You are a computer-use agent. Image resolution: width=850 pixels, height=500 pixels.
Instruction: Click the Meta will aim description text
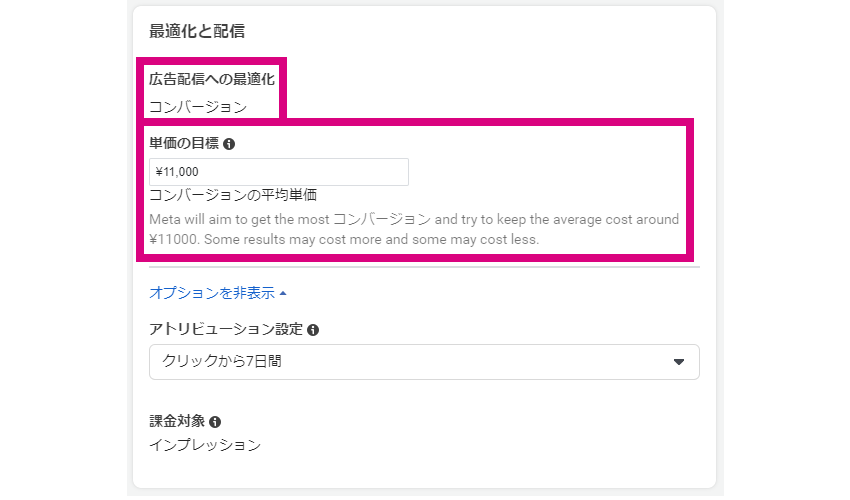tap(414, 229)
